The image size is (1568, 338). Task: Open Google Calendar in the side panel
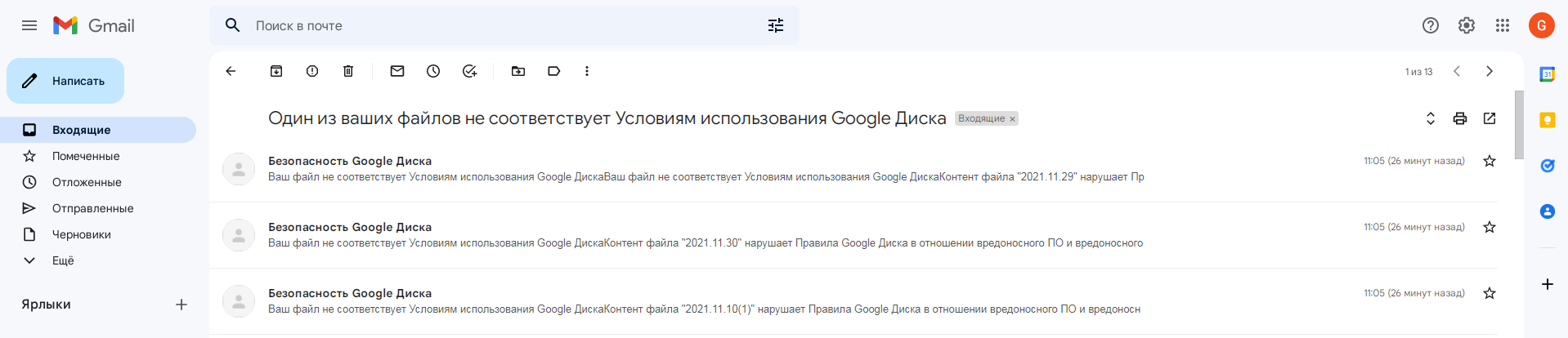pyautogui.click(x=1548, y=74)
